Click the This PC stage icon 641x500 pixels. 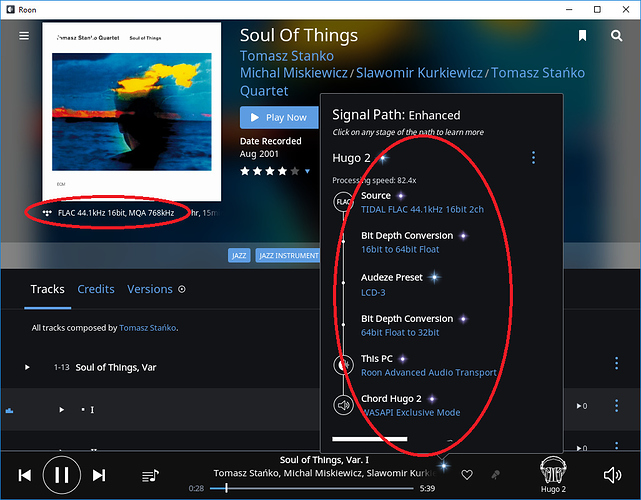[x=343, y=365]
